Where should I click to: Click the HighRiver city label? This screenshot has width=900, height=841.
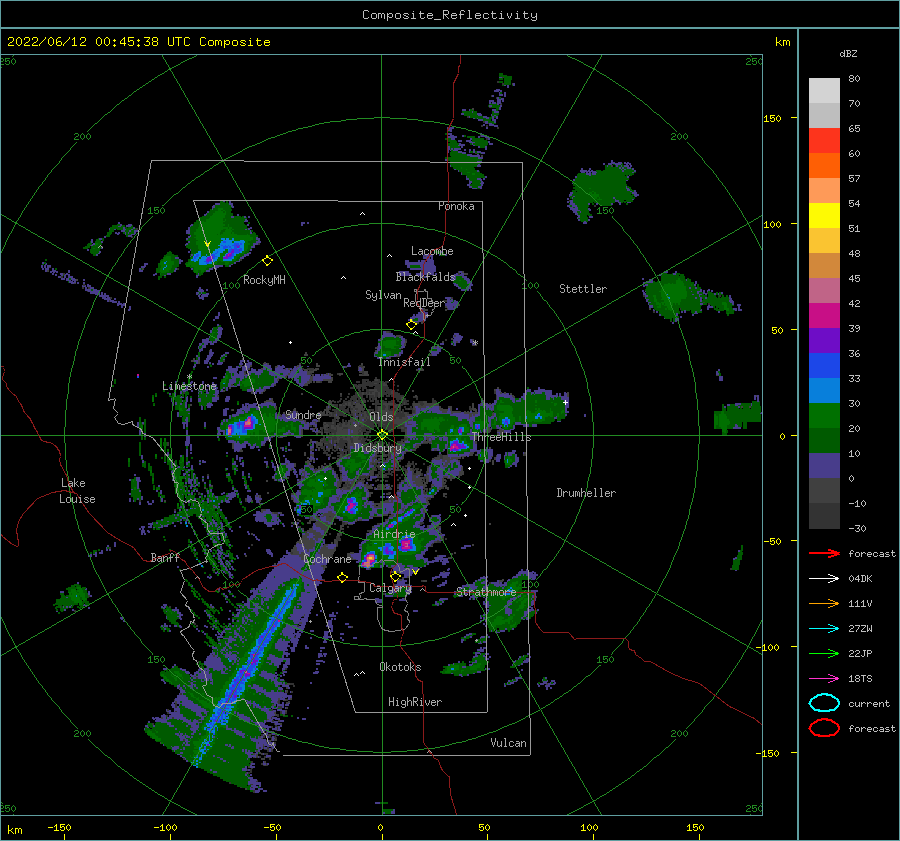(x=415, y=702)
